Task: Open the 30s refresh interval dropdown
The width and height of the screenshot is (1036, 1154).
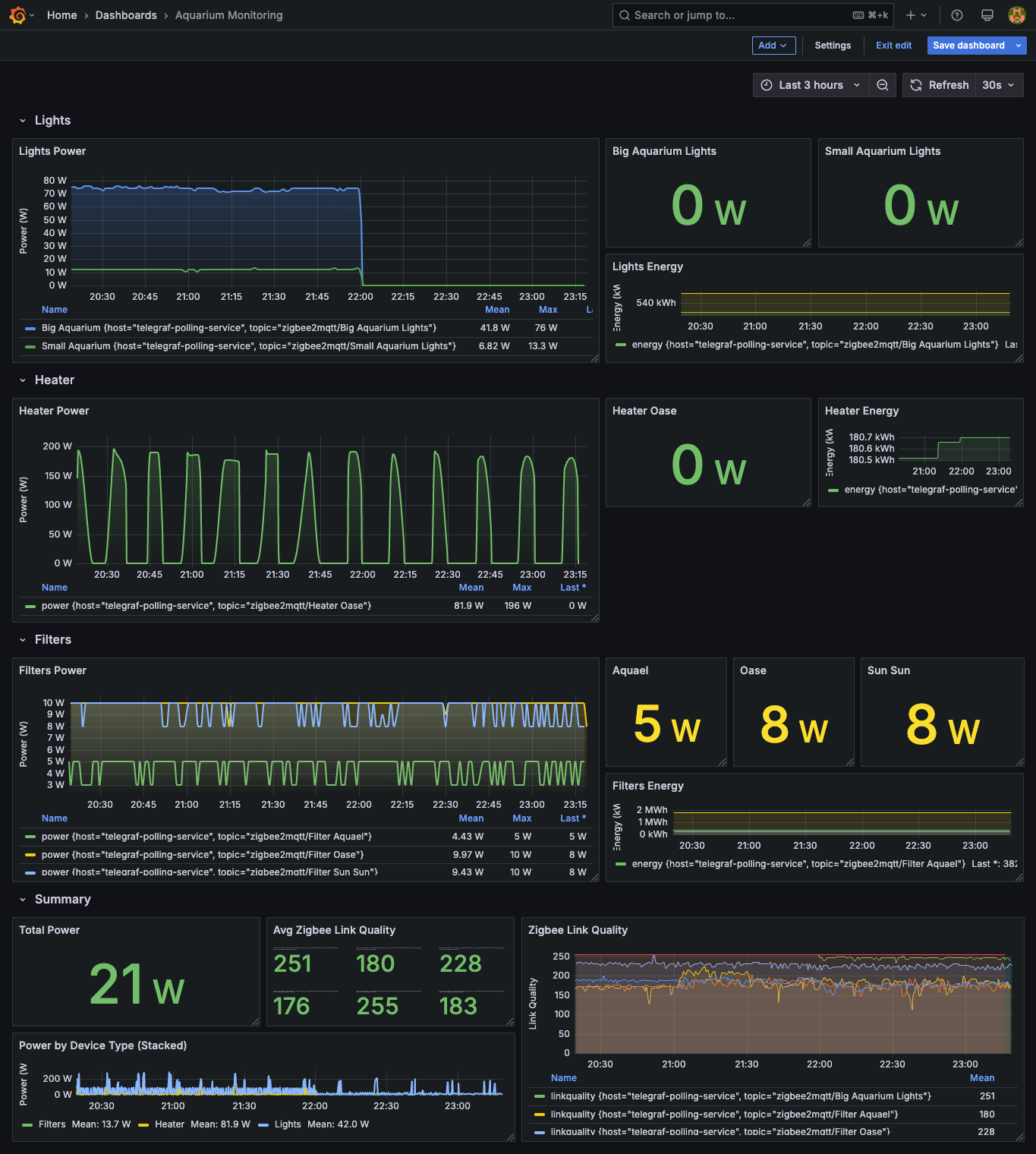Action: pyautogui.click(x=998, y=84)
